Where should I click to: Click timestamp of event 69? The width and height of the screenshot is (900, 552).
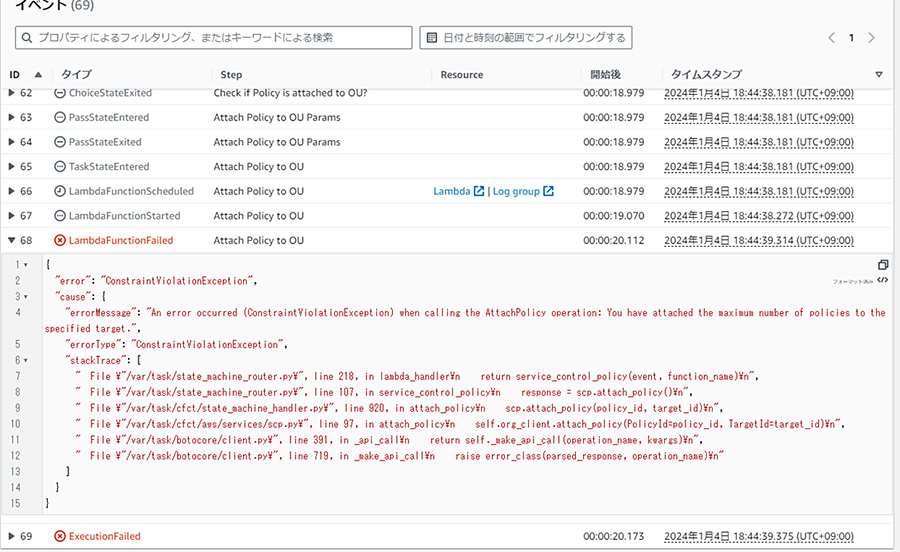coord(759,537)
